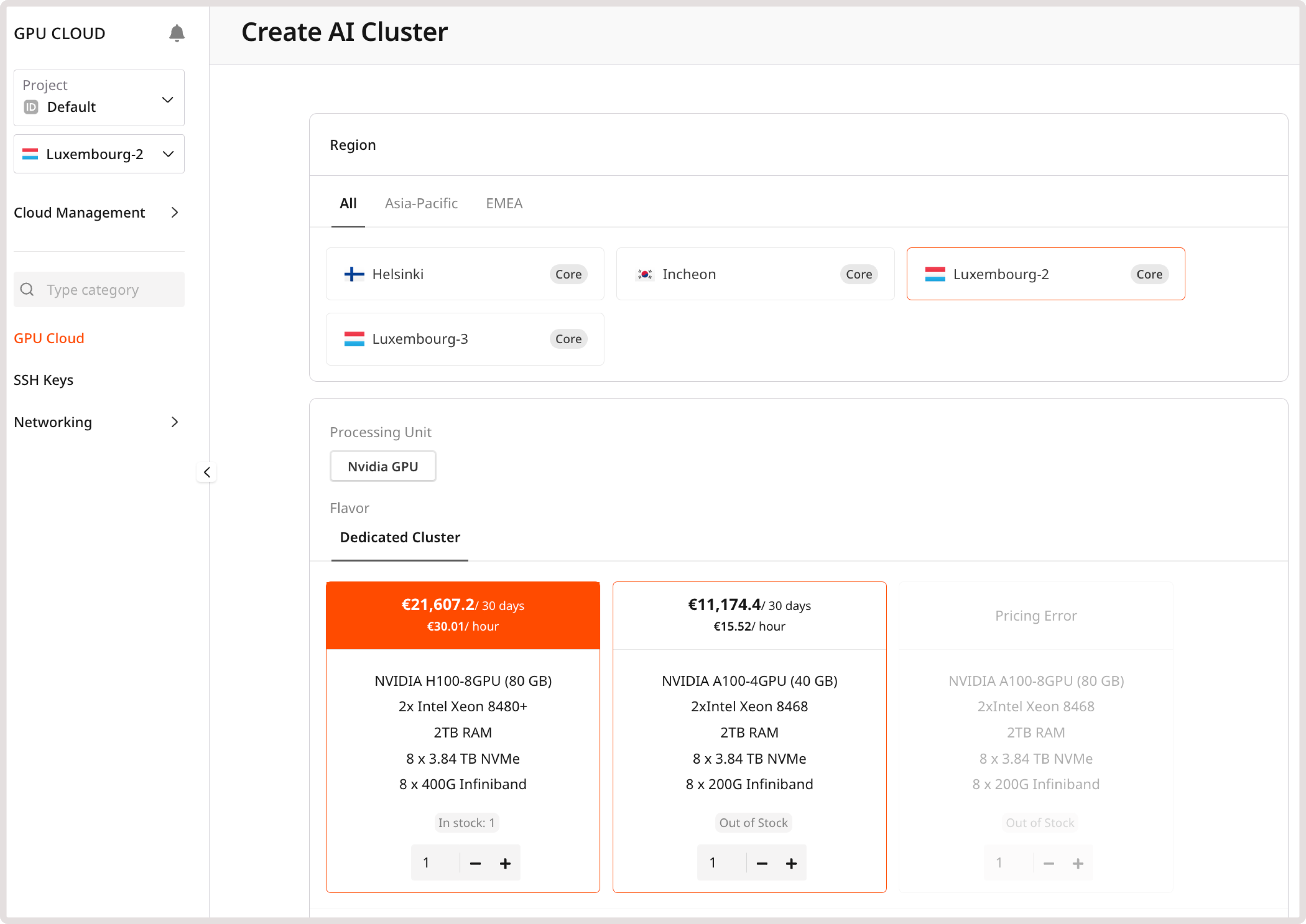Increase A100-4GPU quantity with the plus
Viewport: 1306px width, 924px height.
click(x=791, y=863)
